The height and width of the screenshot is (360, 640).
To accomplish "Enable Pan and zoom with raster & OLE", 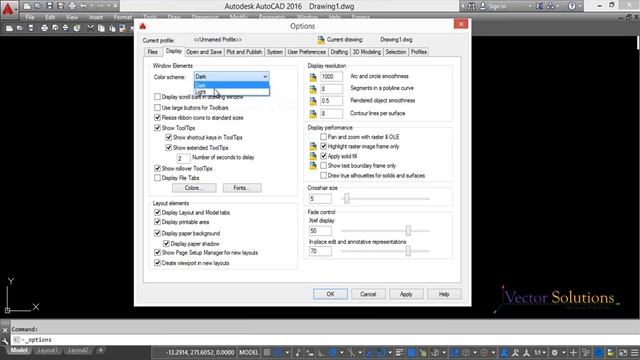I will tap(323, 137).
